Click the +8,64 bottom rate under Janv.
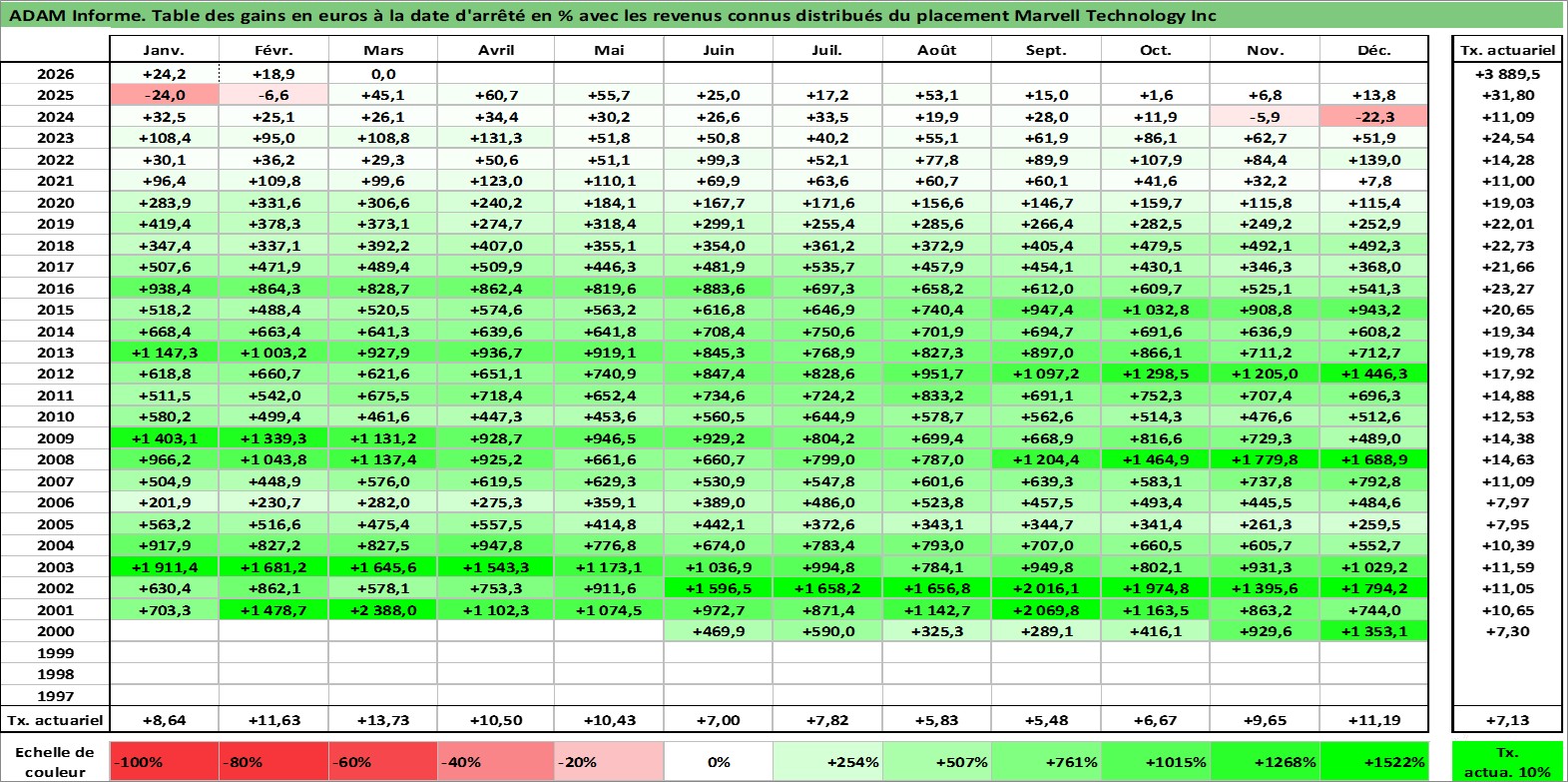The width and height of the screenshot is (1568, 782). [x=164, y=720]
